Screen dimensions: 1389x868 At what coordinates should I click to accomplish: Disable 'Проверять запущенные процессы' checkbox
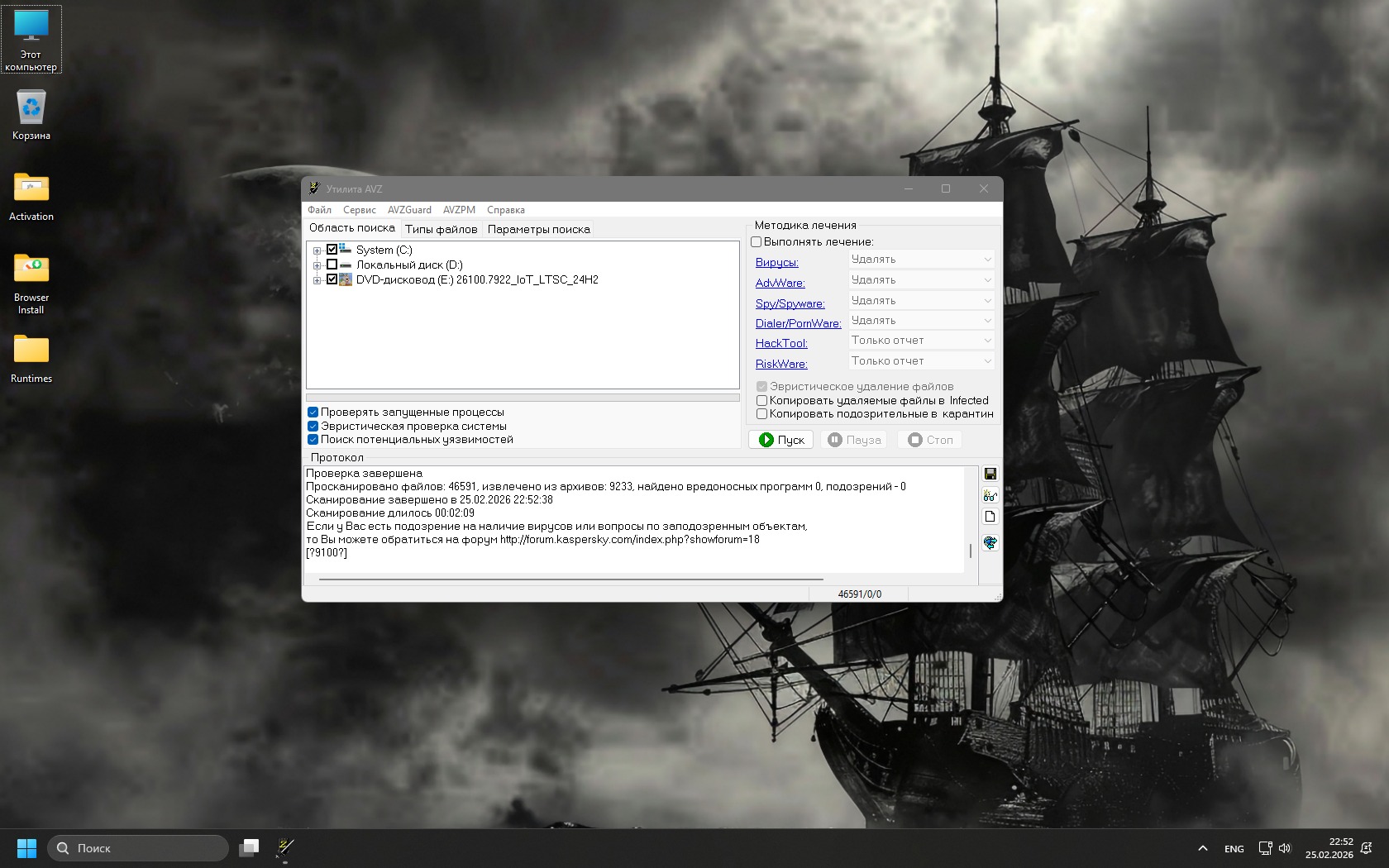[x=313, y=413]
